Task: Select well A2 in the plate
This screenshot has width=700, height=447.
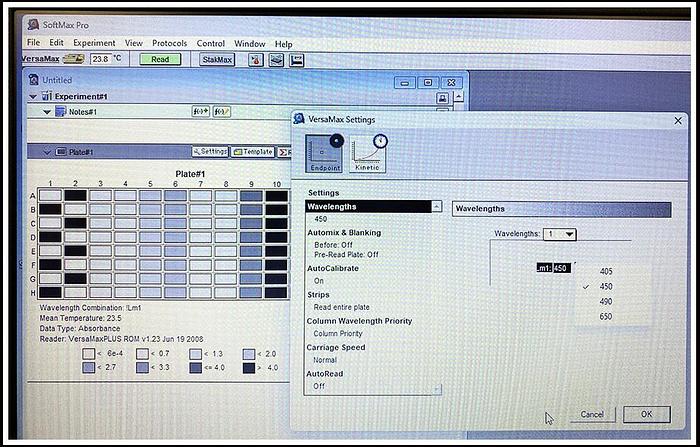Action: point(75,195)
